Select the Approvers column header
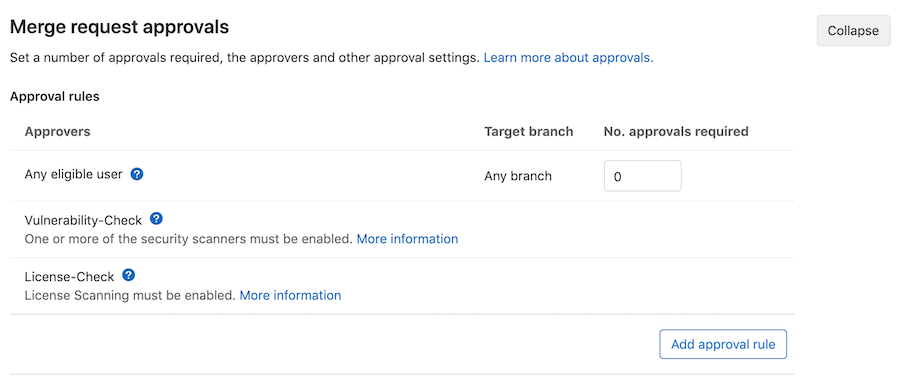The height and width of the screenshot is (384, 900). [x=57, y=131]
